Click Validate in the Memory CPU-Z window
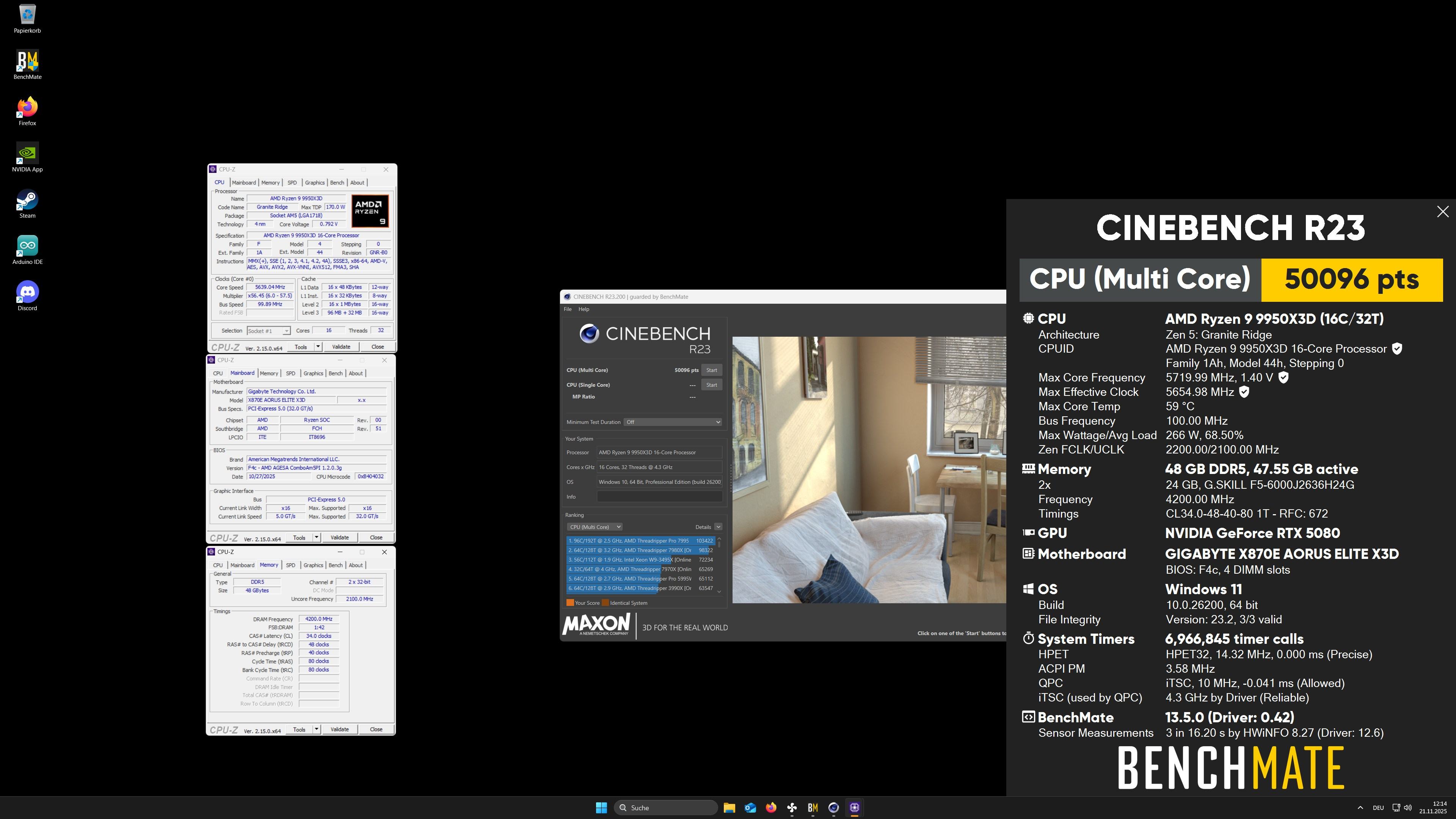 339,729
